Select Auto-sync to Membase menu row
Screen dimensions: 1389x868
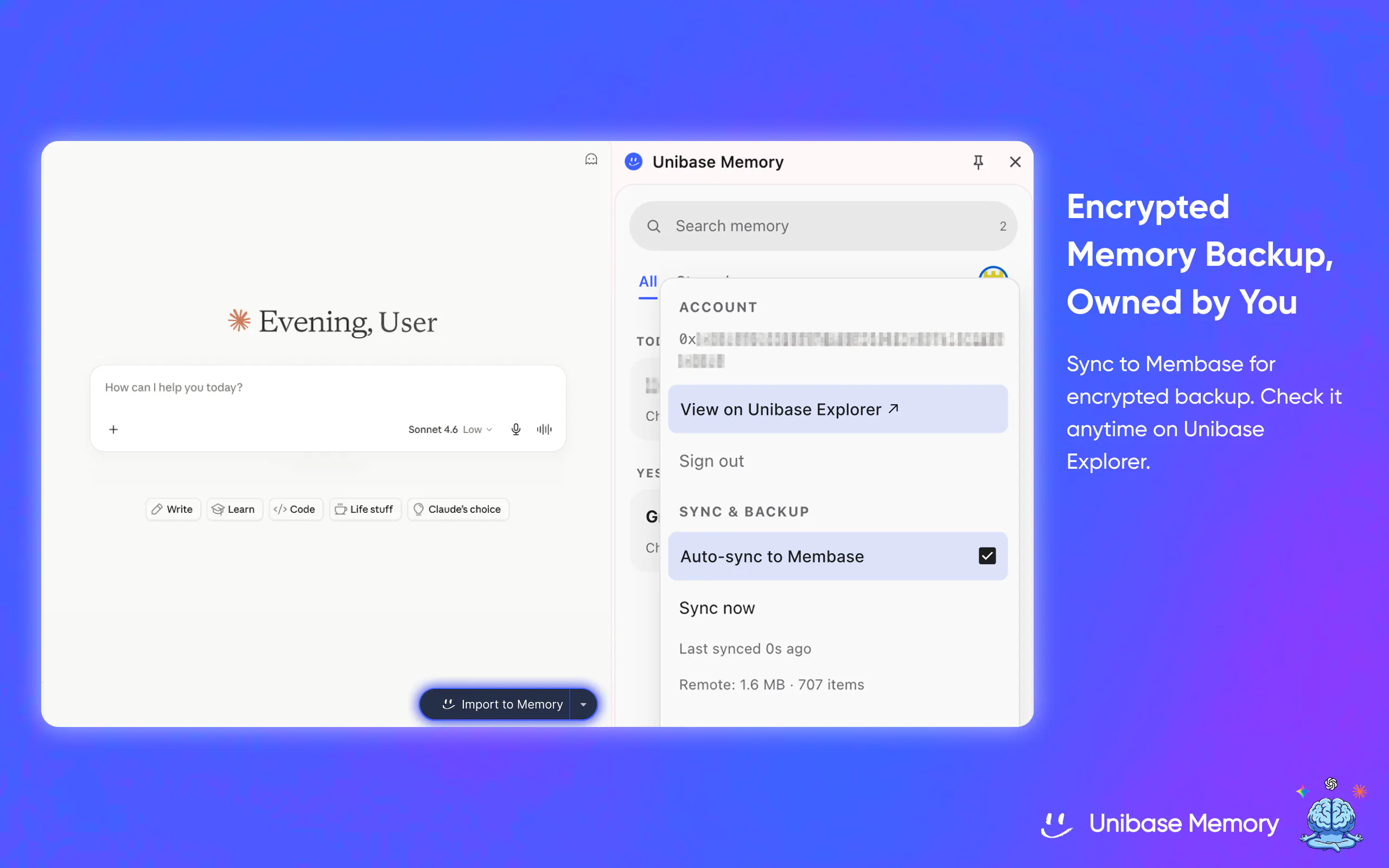point(837,556)
